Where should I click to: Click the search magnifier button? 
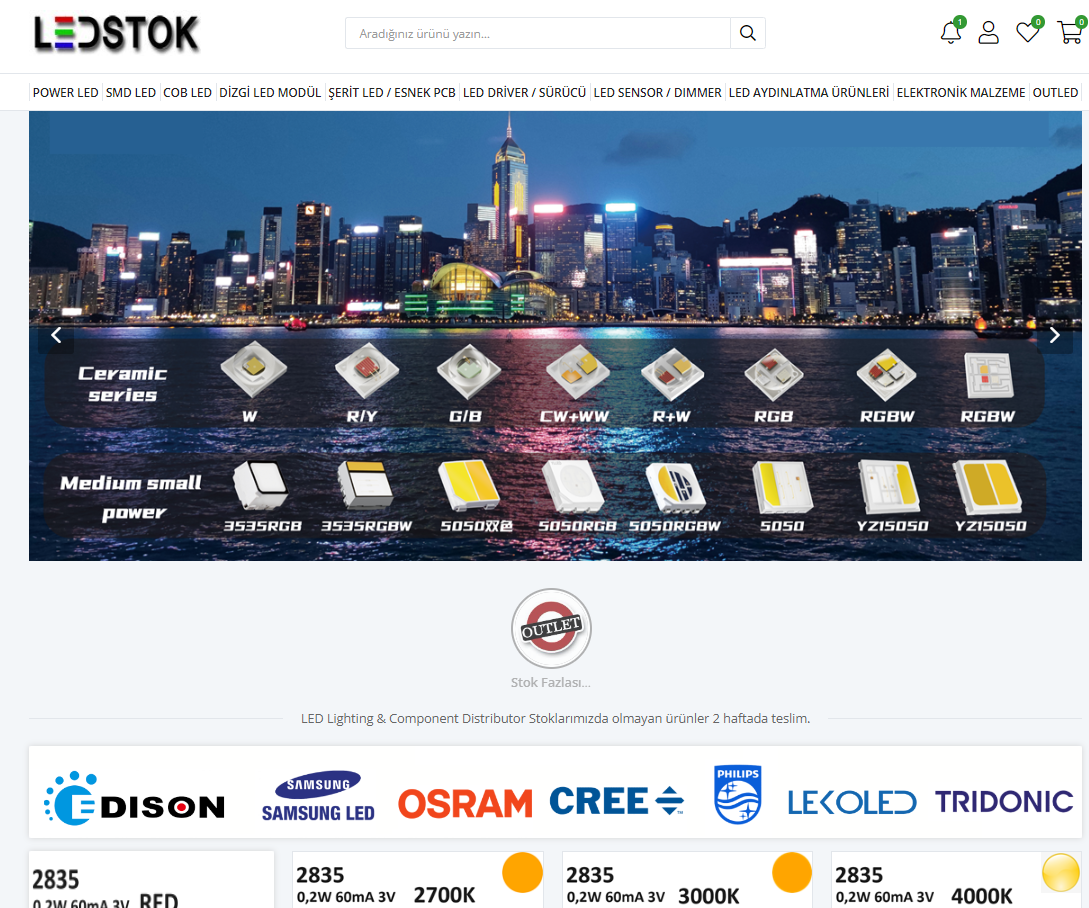pyautogui.click(x=747, y=33)
